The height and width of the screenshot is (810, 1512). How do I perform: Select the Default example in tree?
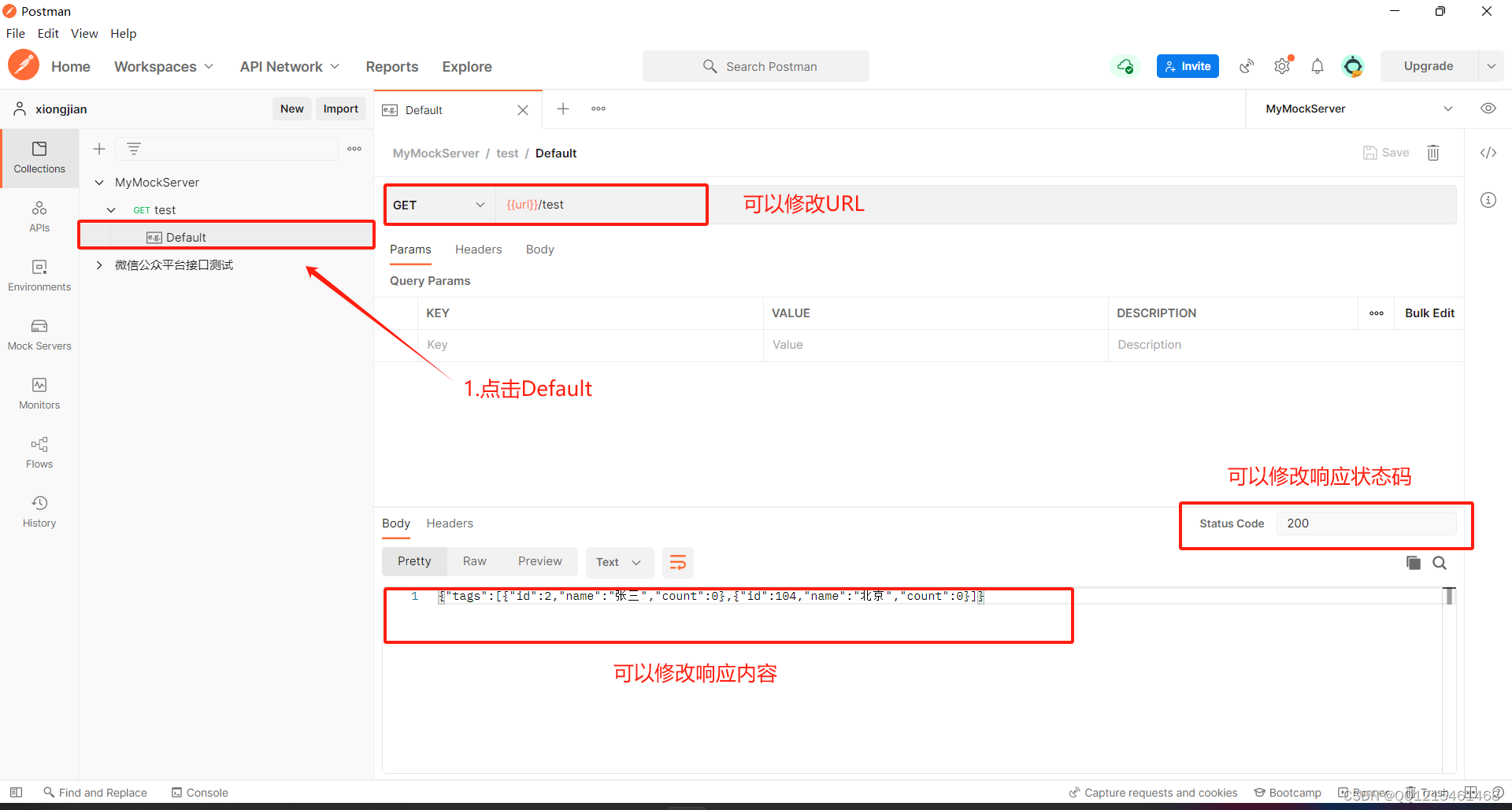coord(227,238)
